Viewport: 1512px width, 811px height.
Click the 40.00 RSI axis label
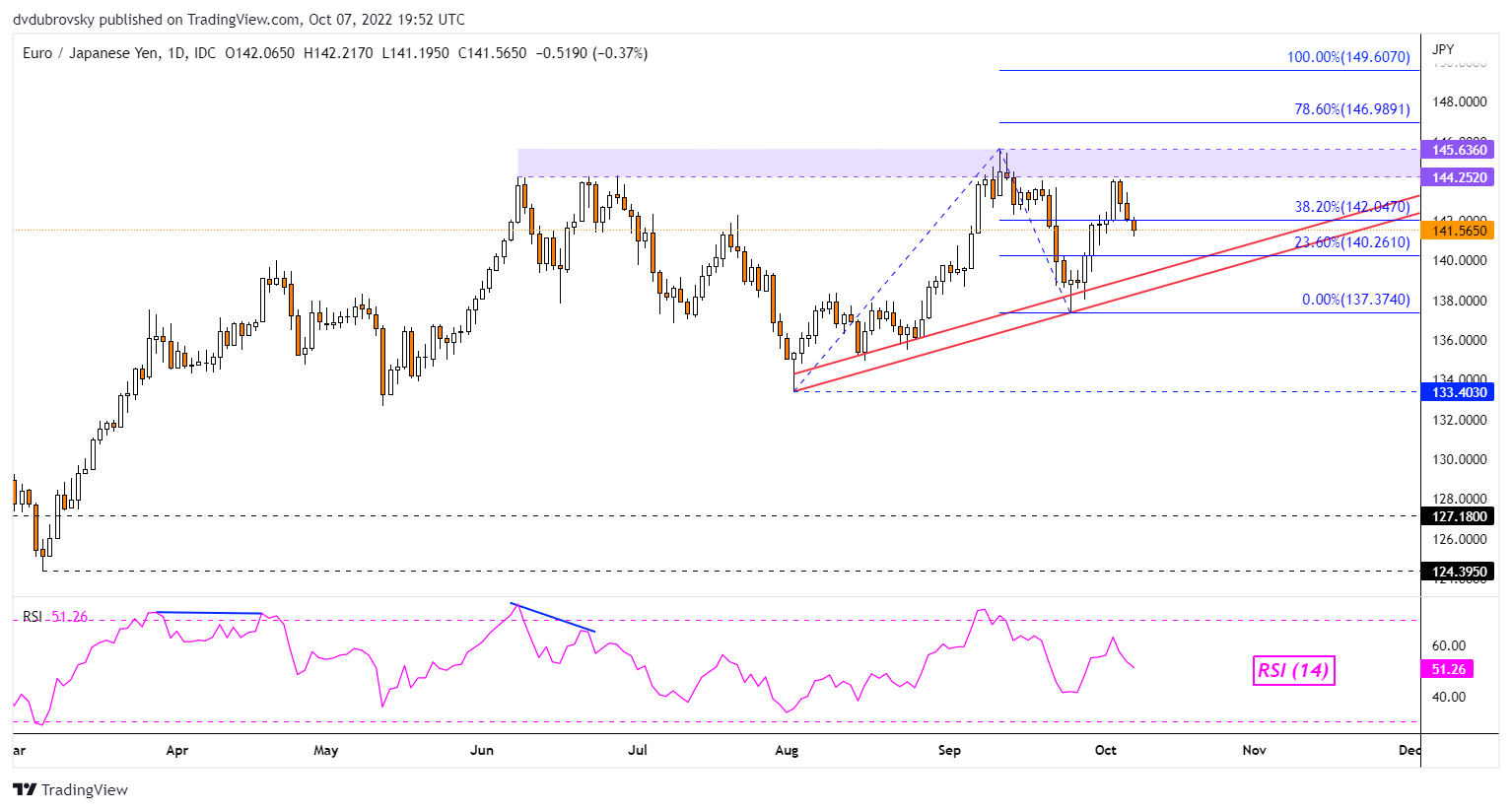point(1448,697)
